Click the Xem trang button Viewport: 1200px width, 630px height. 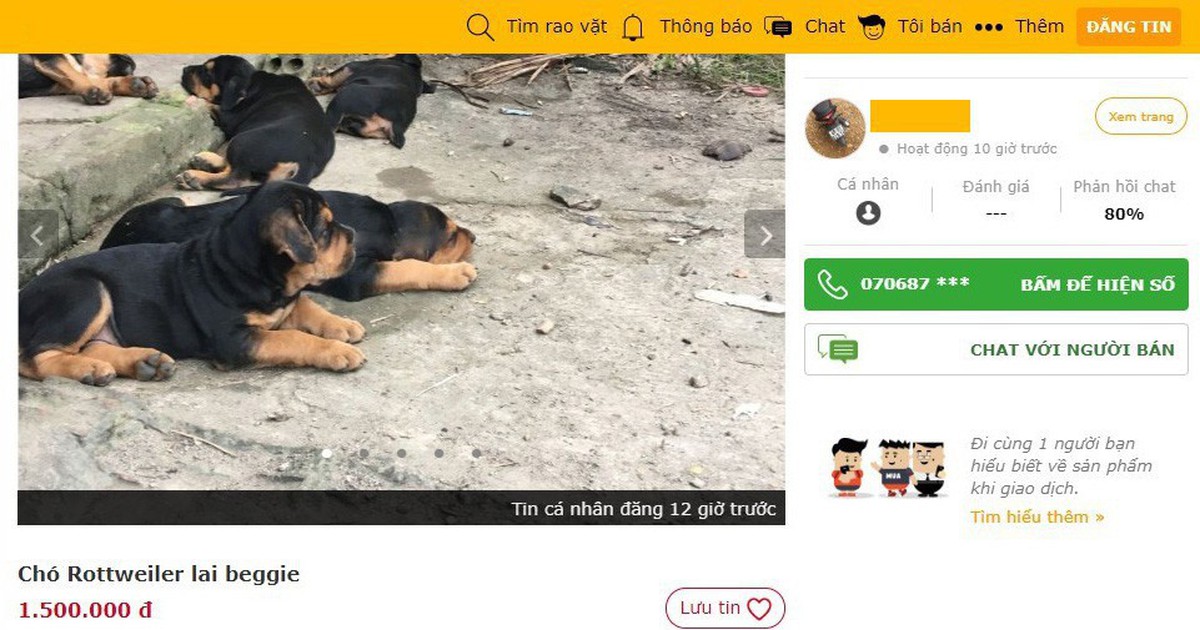click(x=1141, y=117)
